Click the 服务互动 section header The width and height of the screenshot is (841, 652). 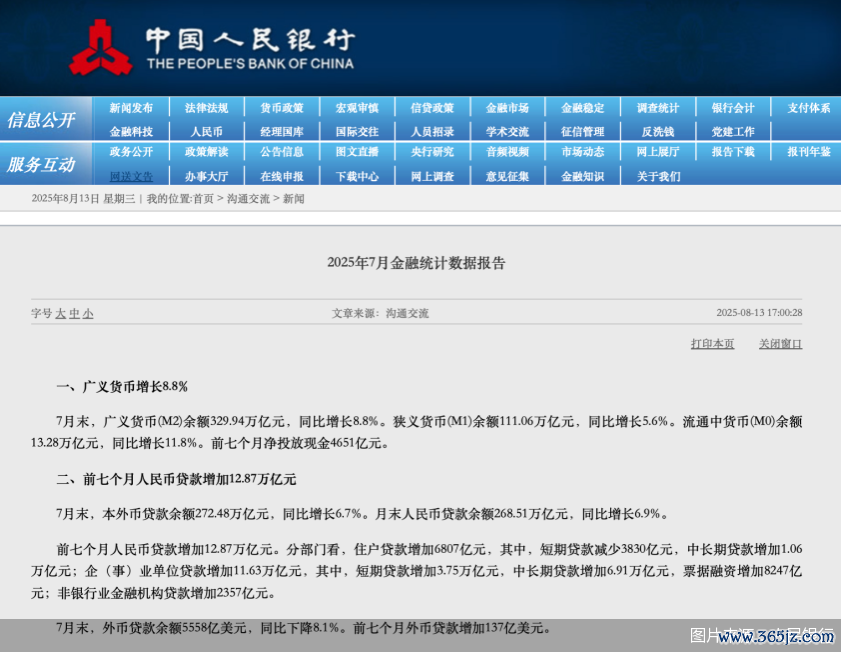pos(41,164)
